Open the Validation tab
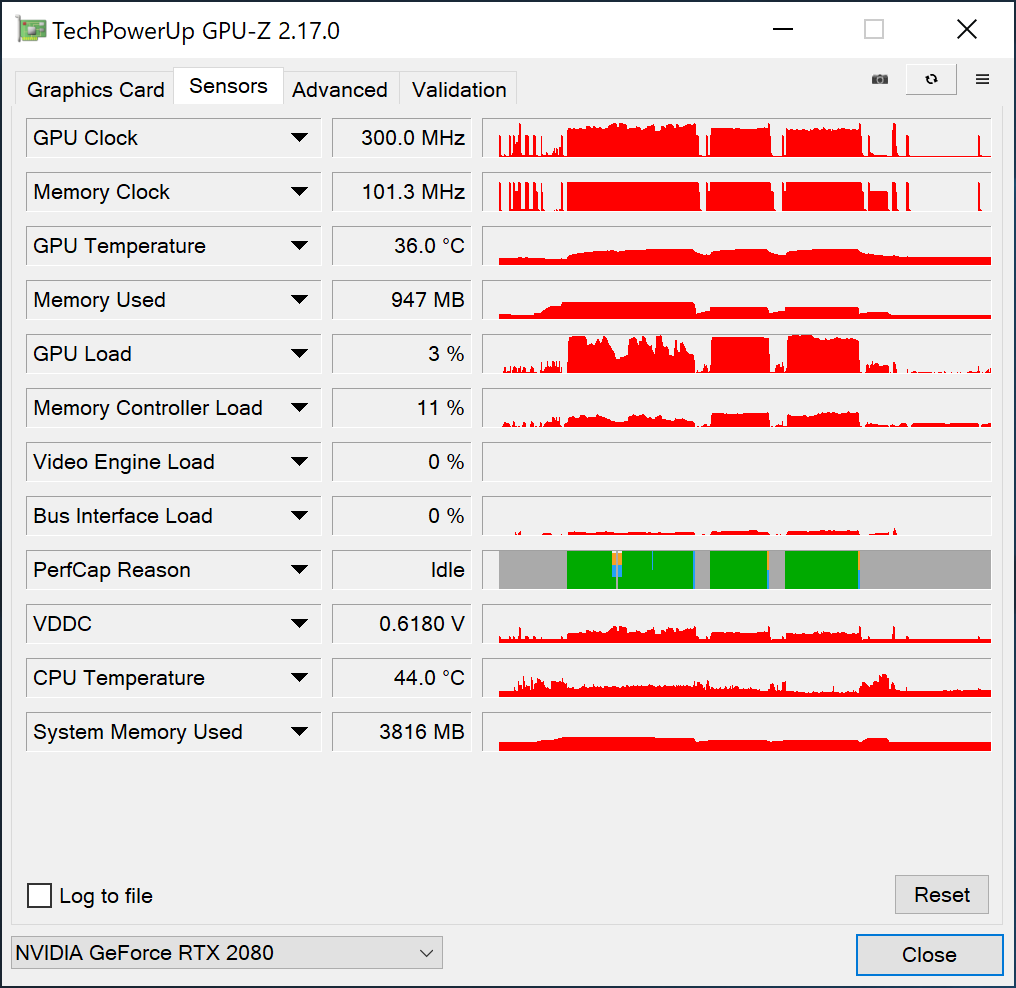The image size is (1016, 988). pos(459,89)
